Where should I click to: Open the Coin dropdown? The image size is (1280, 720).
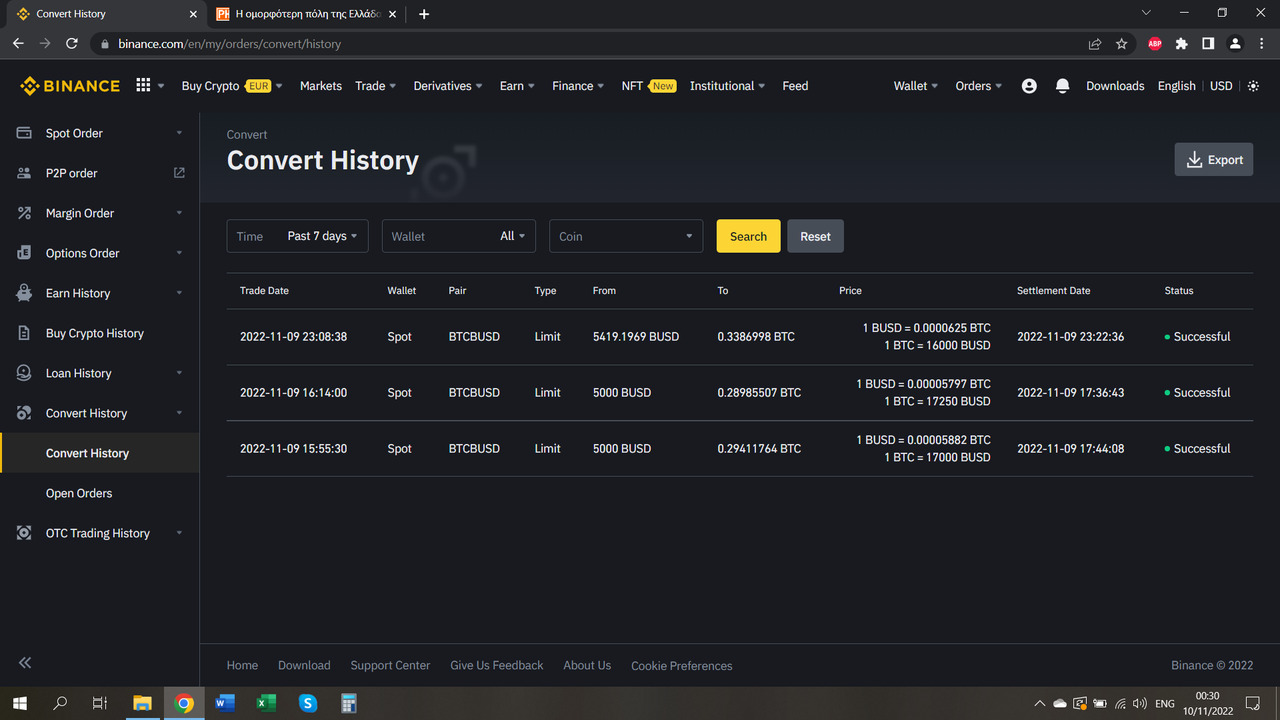click(x=626, y=236)
